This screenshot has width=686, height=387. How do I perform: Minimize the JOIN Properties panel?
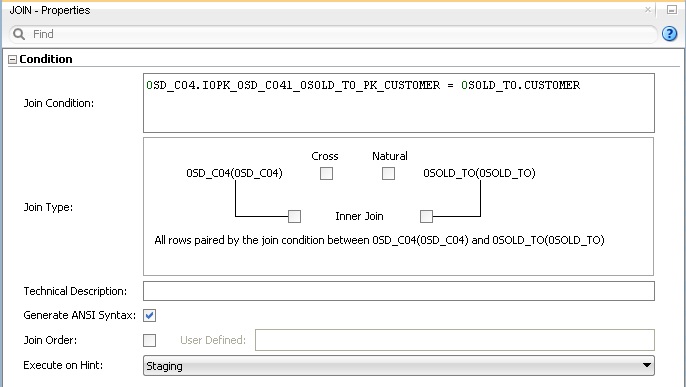(672, 10)
